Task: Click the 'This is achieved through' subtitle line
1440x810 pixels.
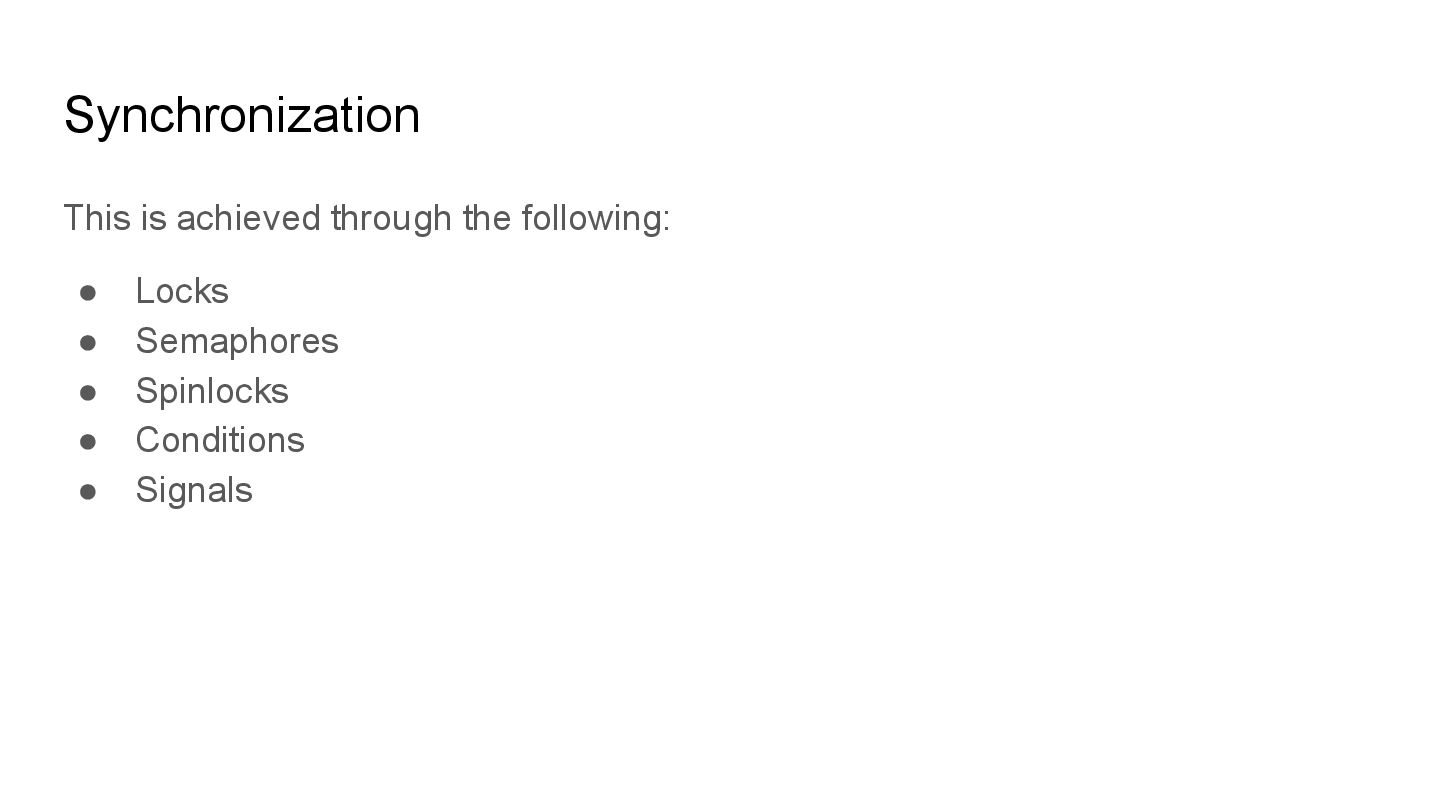Action: 366,218
